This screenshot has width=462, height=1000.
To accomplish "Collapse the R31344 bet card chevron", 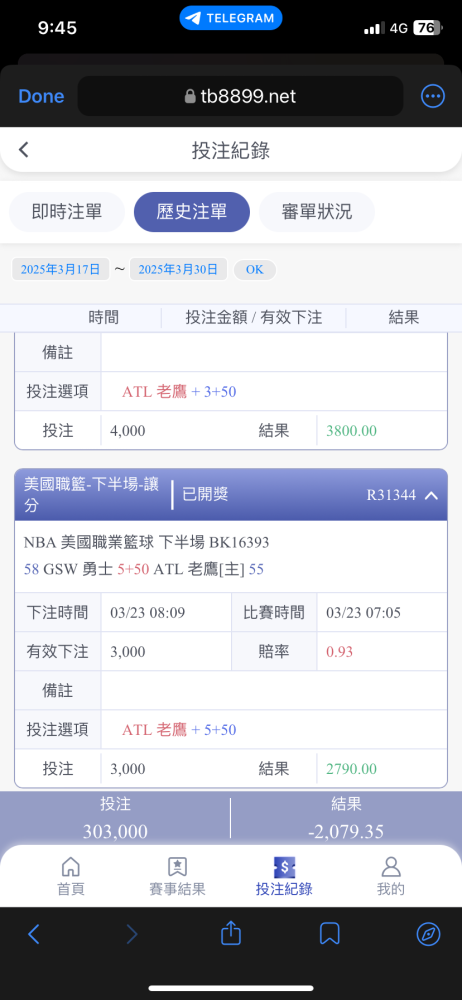I will coord(431,496).
